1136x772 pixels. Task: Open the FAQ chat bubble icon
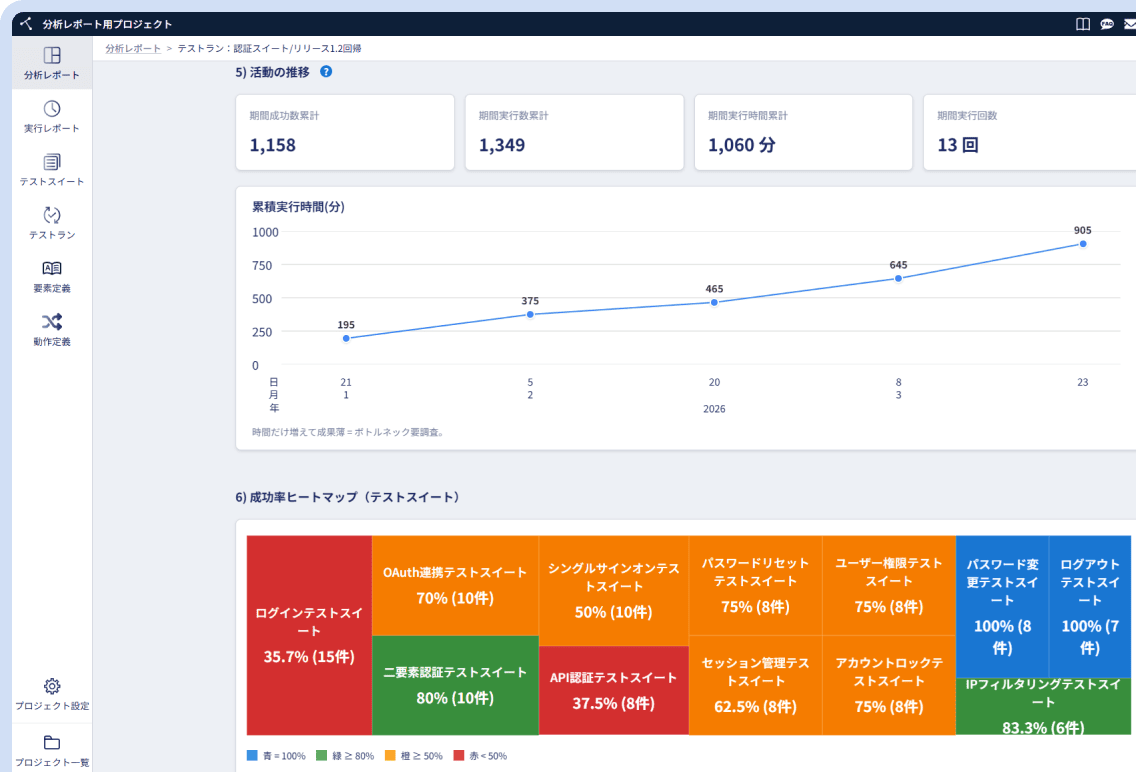coord(1107,24)
